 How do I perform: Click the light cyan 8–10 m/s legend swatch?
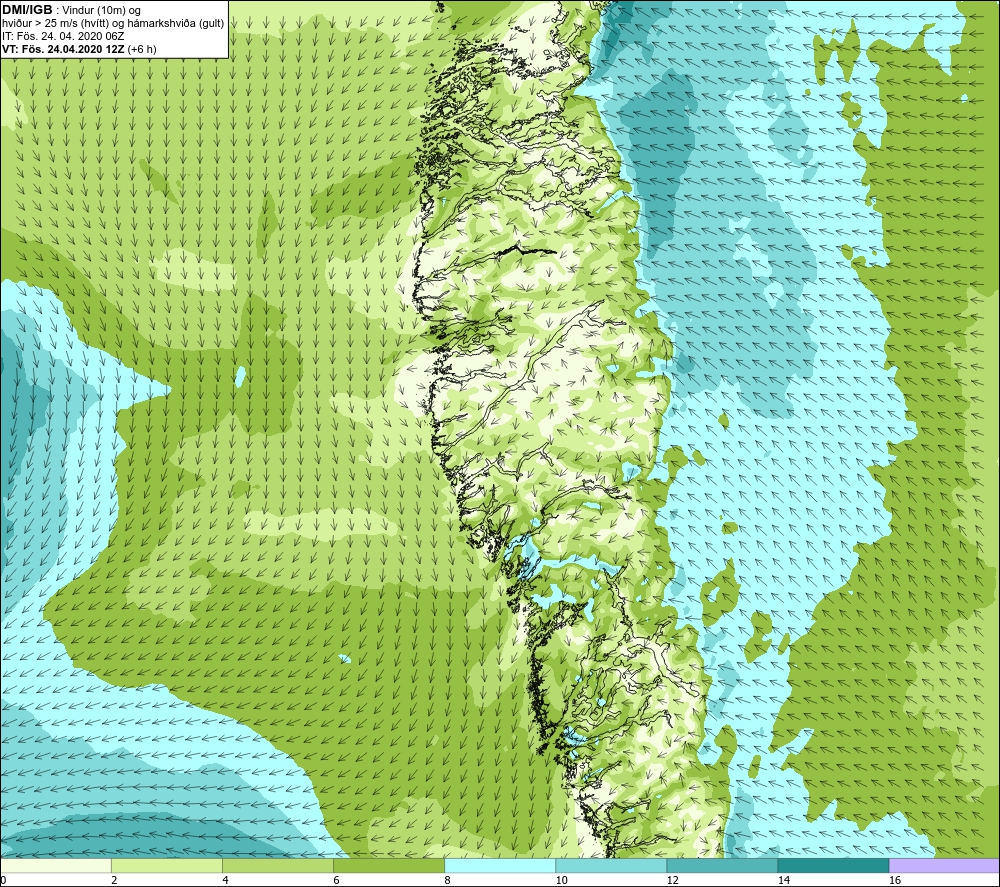click(500, 865)
